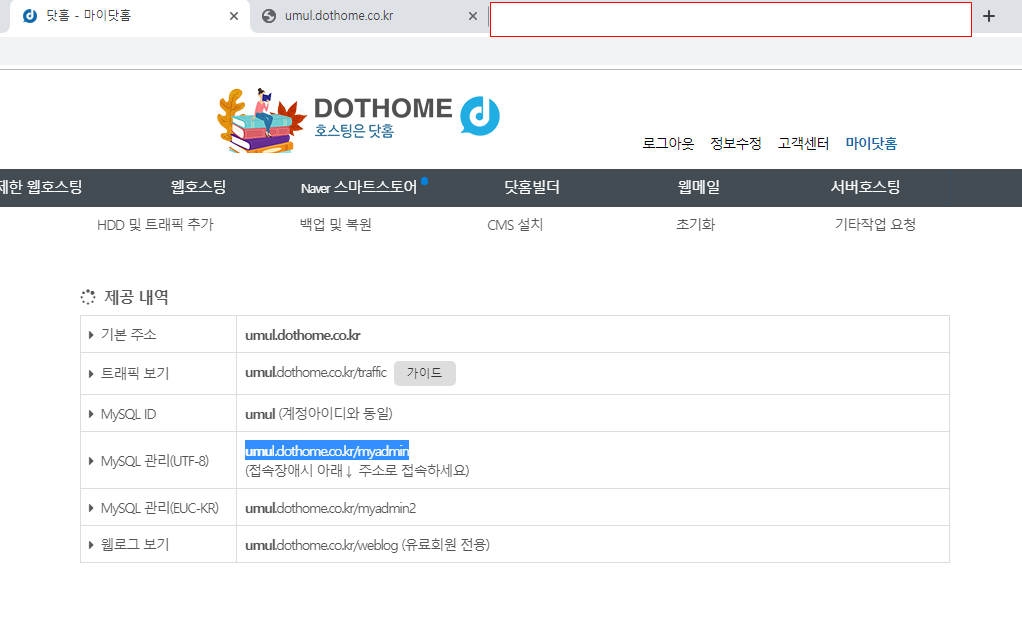This screenshot has width=1022, height=632.
Task: Select 초기화 submenu
Action: tap(695, 225)
